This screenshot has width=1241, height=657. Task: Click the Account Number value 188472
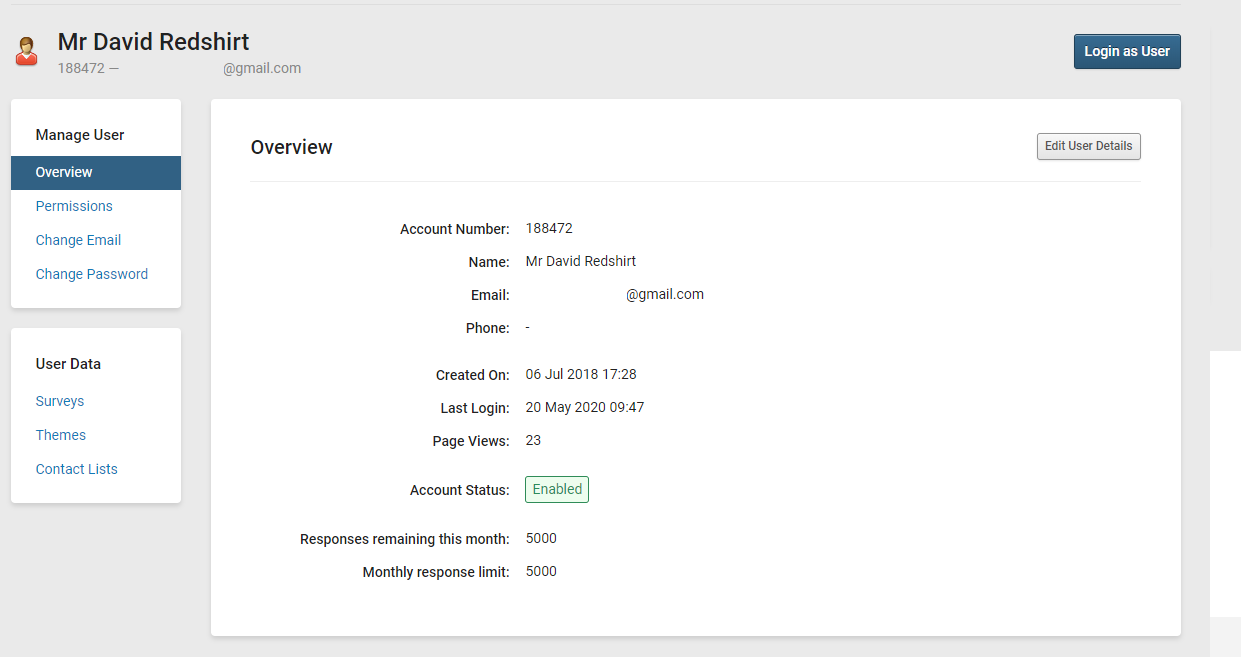point(549,228)
